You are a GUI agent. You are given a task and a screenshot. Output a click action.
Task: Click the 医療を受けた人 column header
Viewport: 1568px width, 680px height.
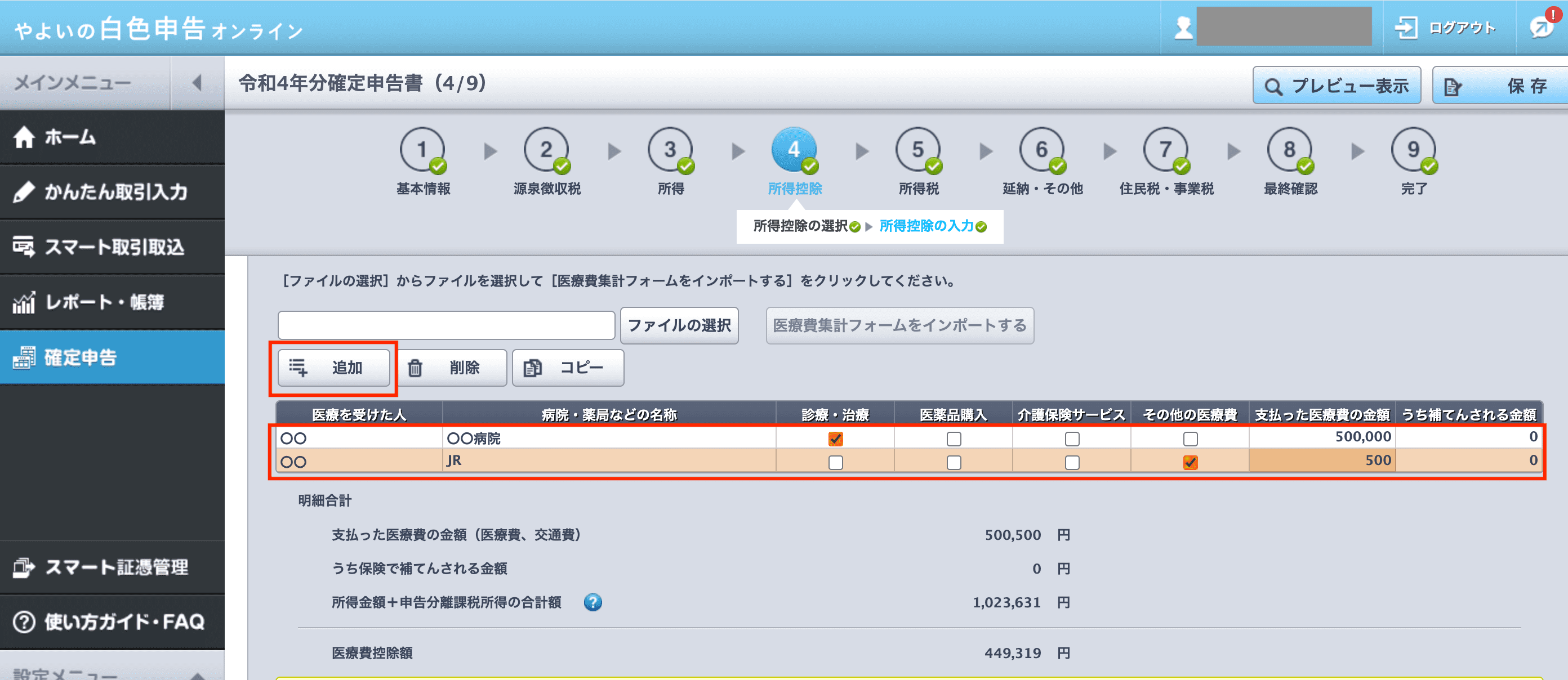359,415
